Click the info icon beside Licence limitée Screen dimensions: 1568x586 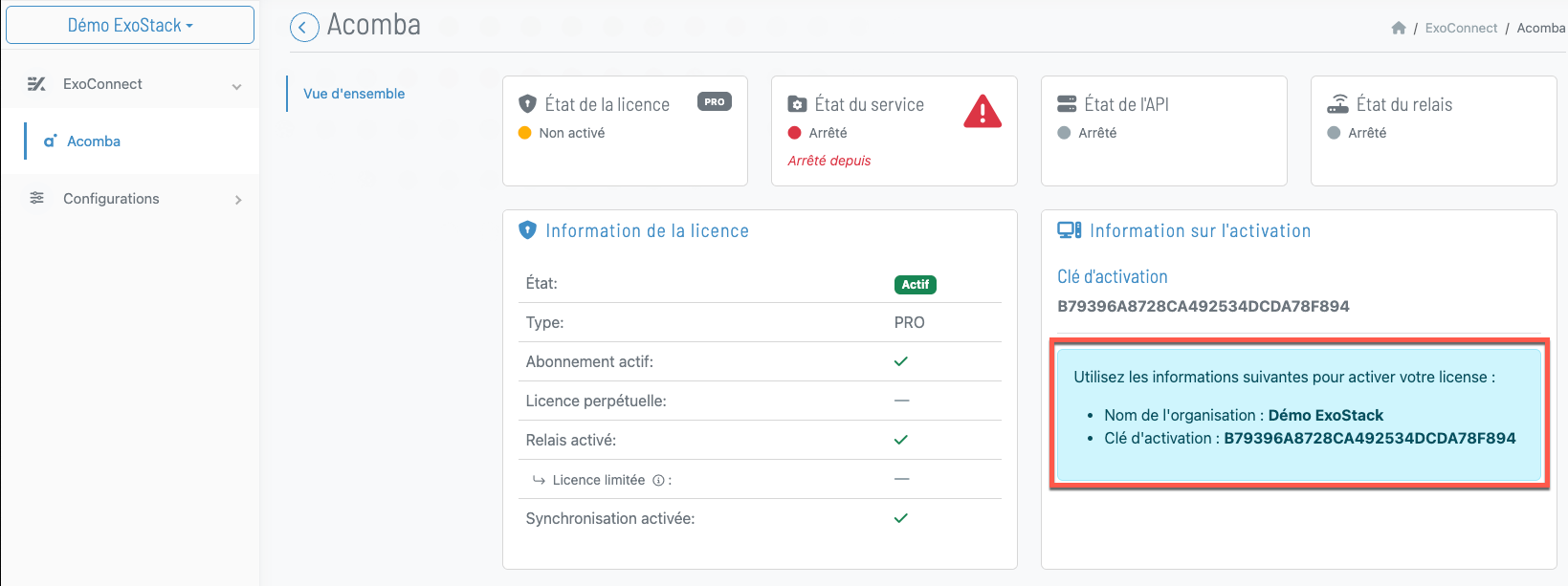[x=658, y=481]
